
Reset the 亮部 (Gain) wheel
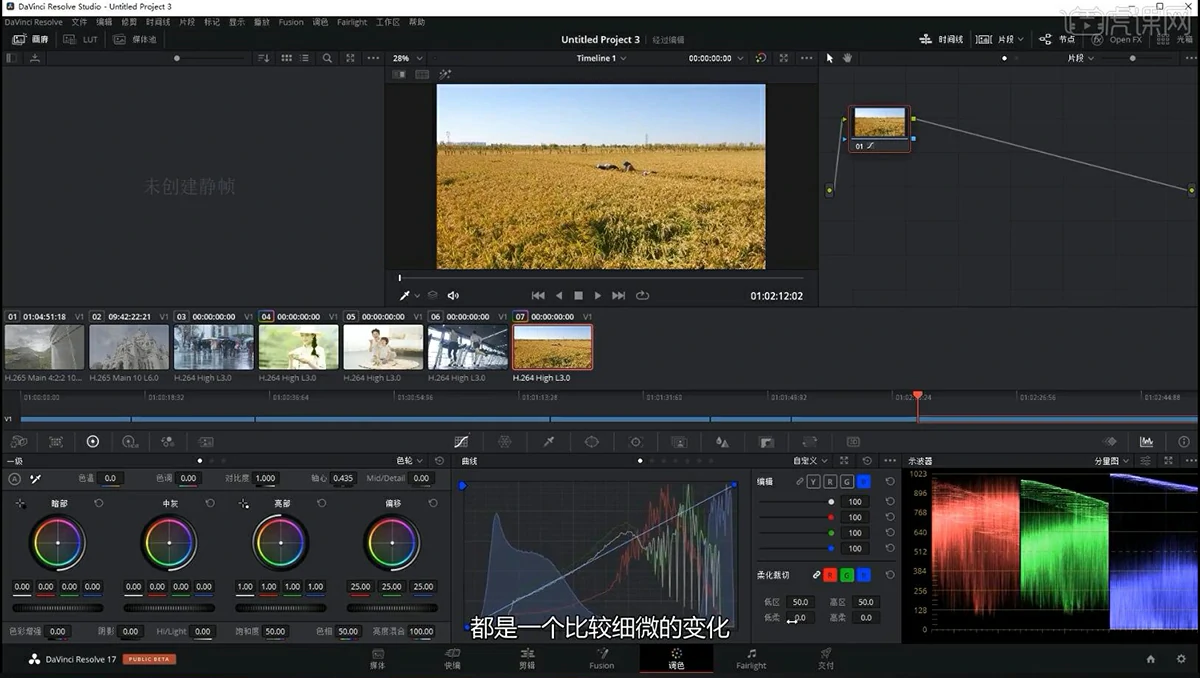point(322,503)
